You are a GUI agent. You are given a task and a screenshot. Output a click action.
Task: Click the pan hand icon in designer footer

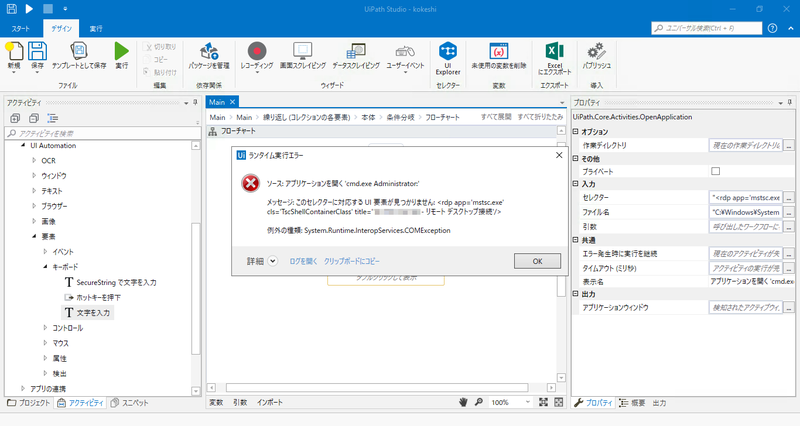click(463, 402)
